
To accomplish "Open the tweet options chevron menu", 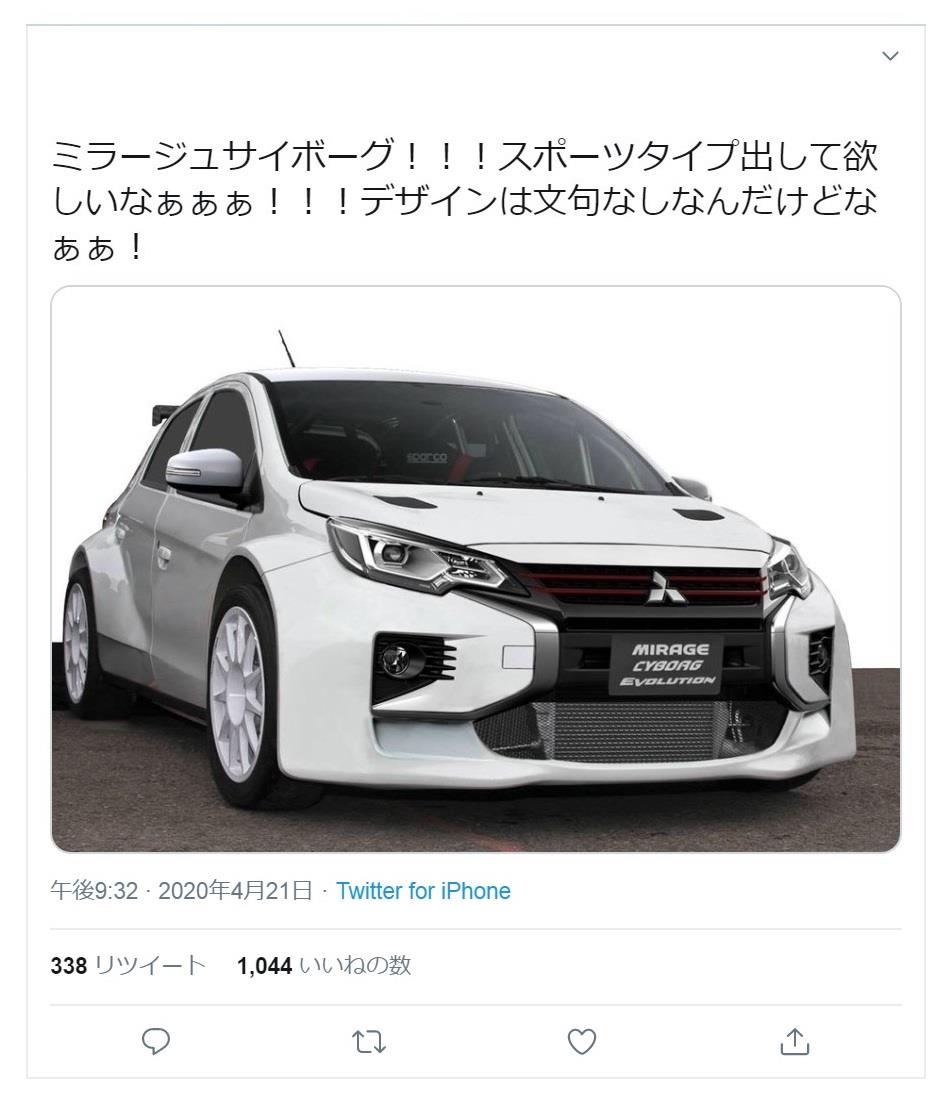I will tap(890, 55).
